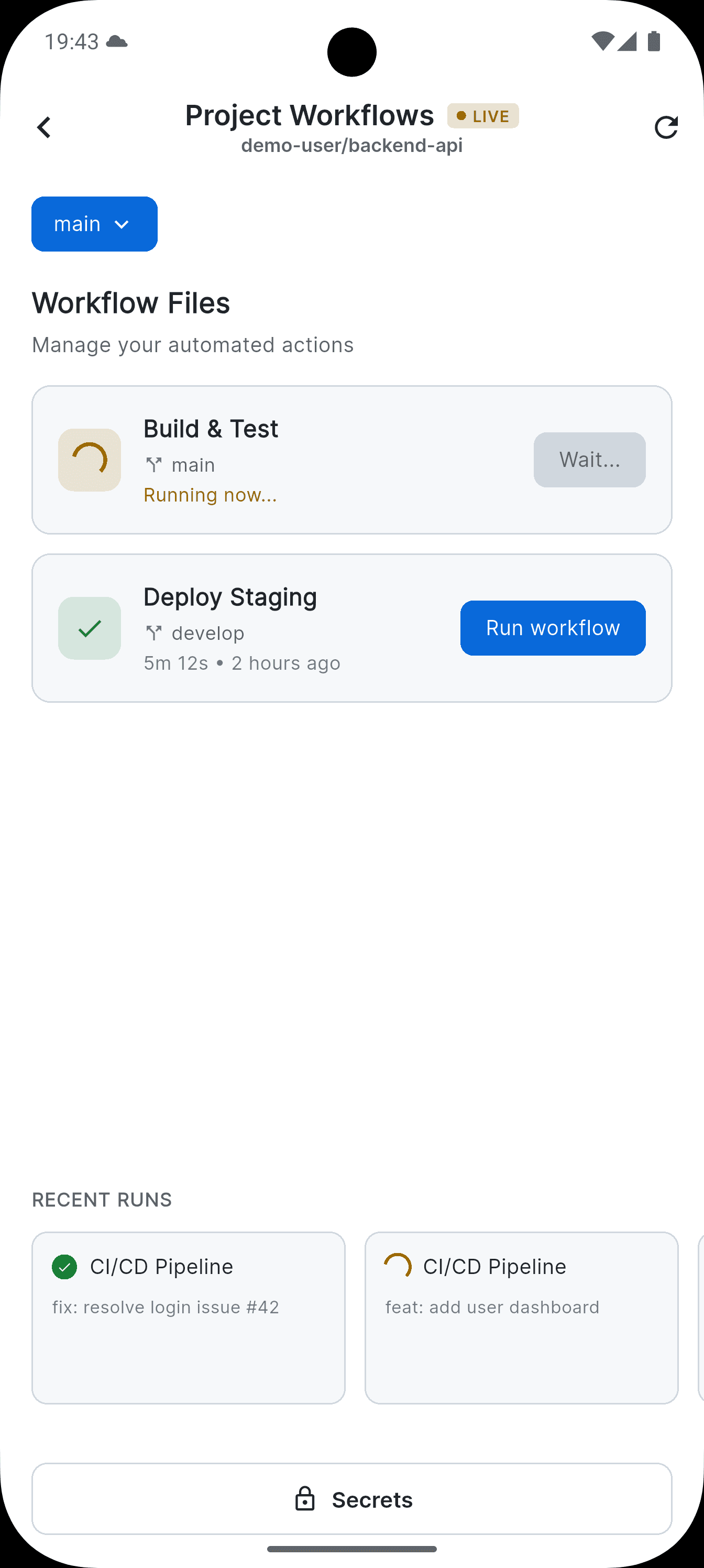Tap the refresh icon in the header
The image size is (704, 1568).
click(x=667, y=127)
